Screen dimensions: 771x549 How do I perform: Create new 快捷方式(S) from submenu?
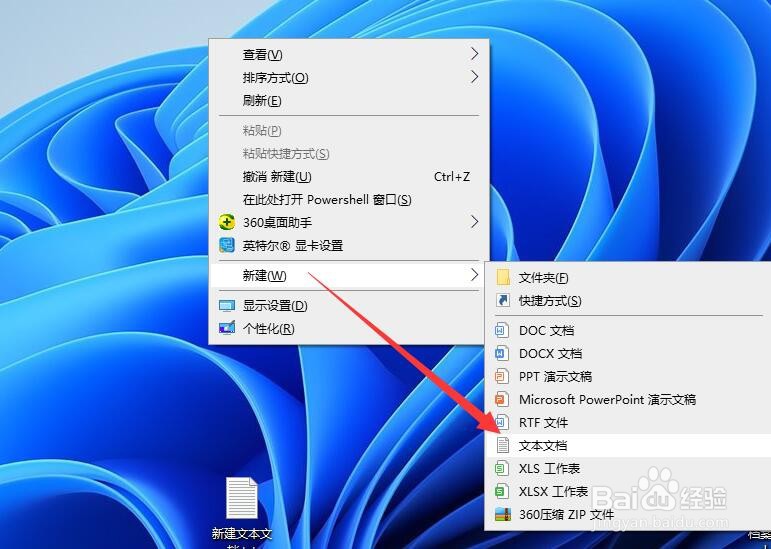tap(628, 300)
